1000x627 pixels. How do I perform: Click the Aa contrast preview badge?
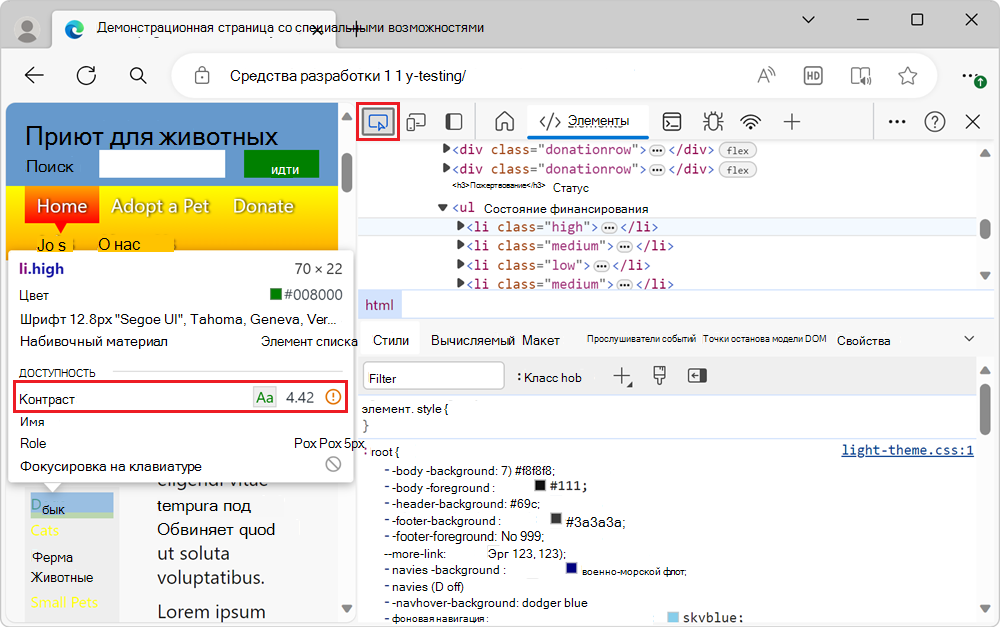point(265,397)
